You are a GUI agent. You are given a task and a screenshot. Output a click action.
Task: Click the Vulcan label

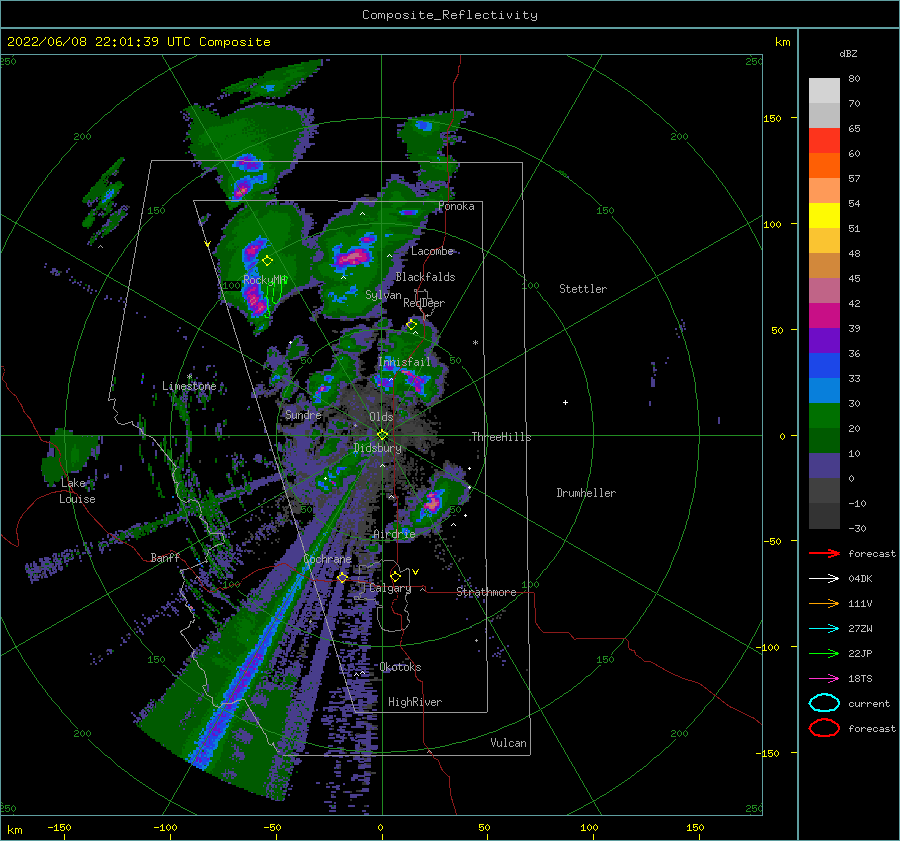point(508,743)
